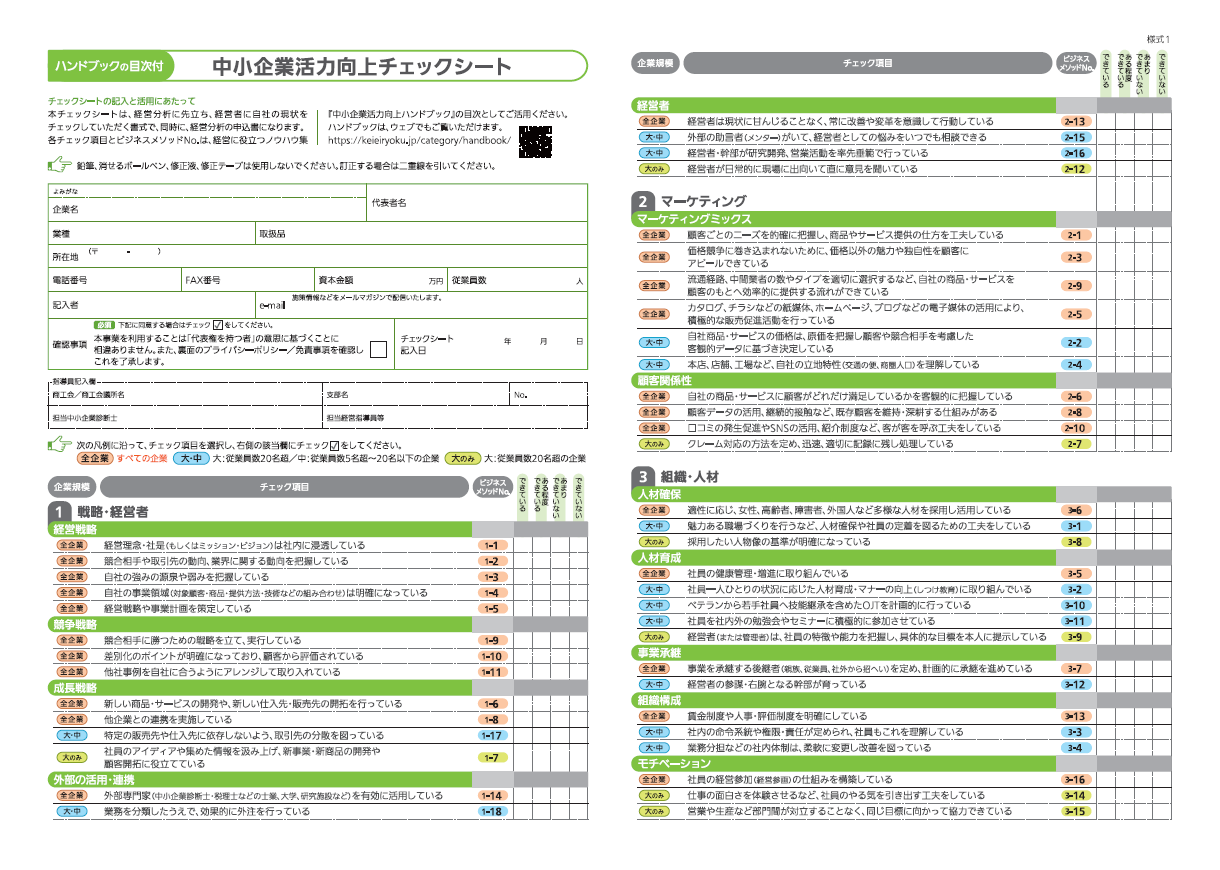Click into the 業種 field
The height and width of the screenshot is (870, 1220).
pyautogui.click(x=151, y=233)
